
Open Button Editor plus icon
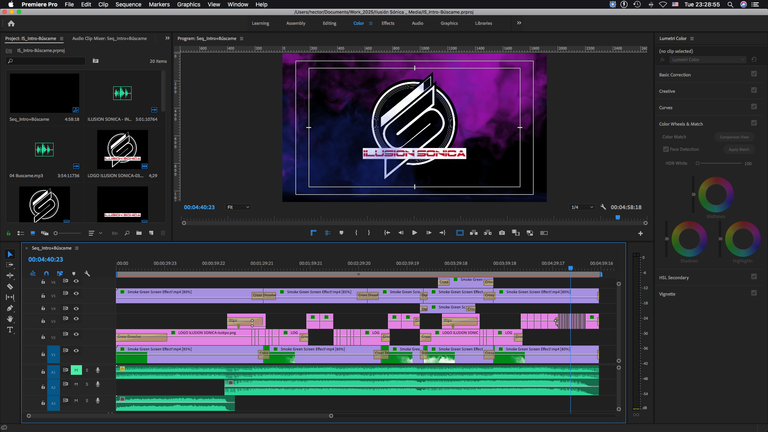(x=640, y=234)
